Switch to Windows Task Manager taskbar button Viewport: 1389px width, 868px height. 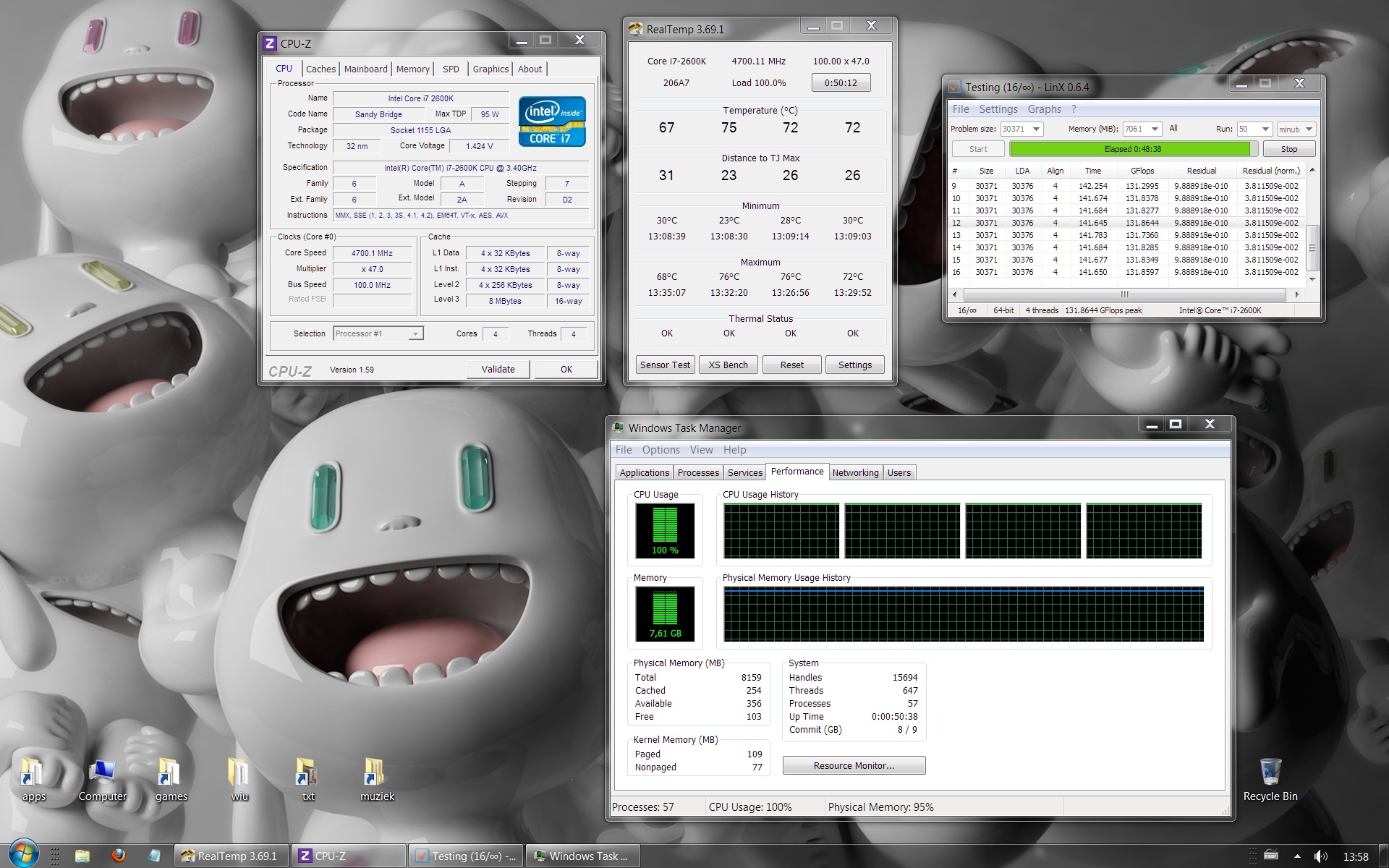click(583, 856)
